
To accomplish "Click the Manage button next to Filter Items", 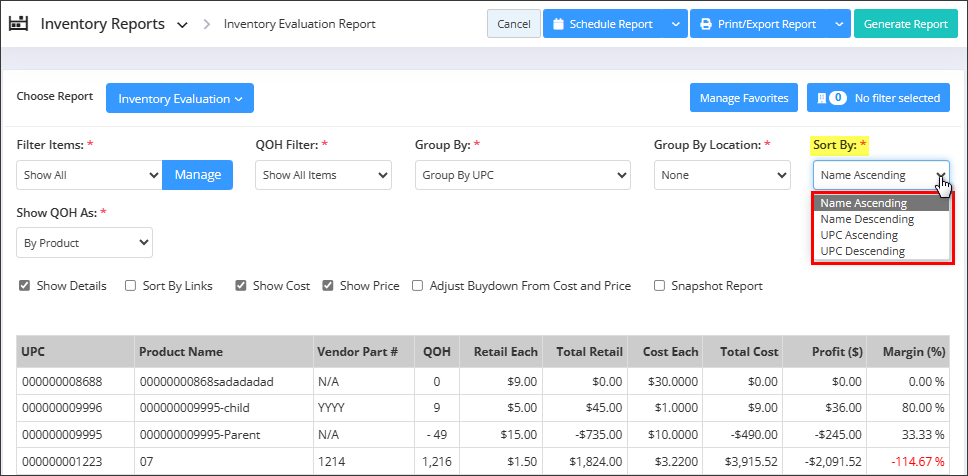I will (x=198, y=175).
